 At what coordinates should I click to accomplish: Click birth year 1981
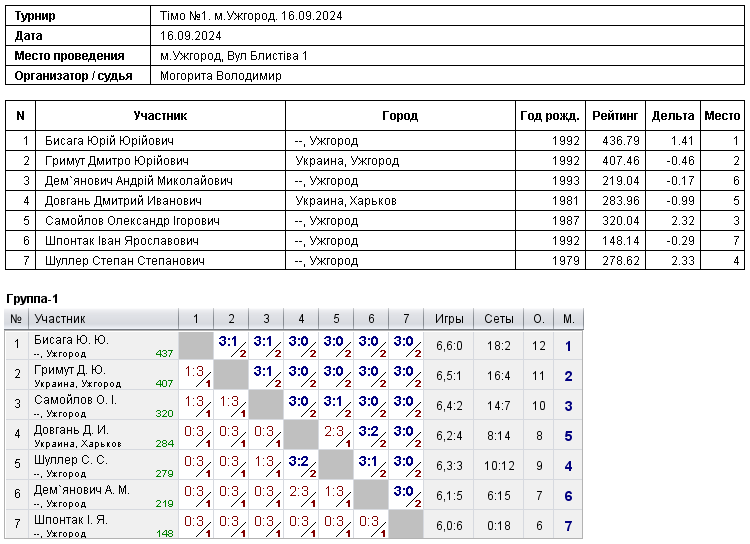tap(566, 201)
